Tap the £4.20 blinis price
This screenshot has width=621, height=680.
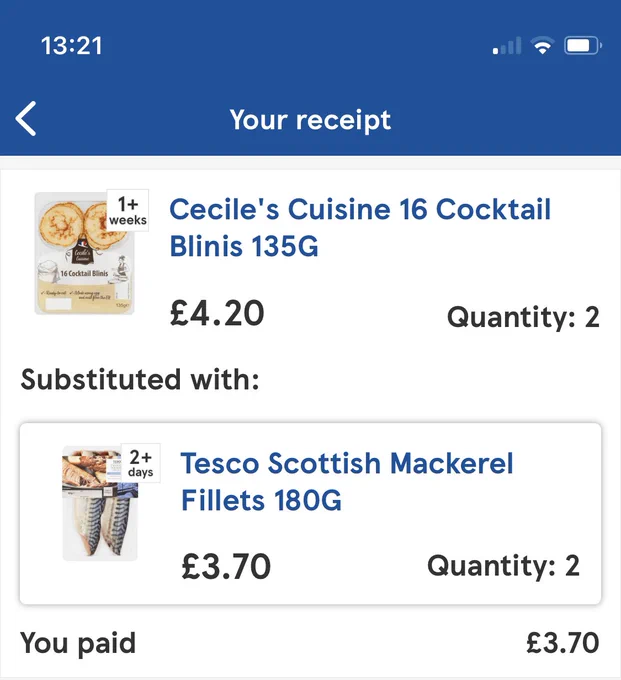coord(217,314)
